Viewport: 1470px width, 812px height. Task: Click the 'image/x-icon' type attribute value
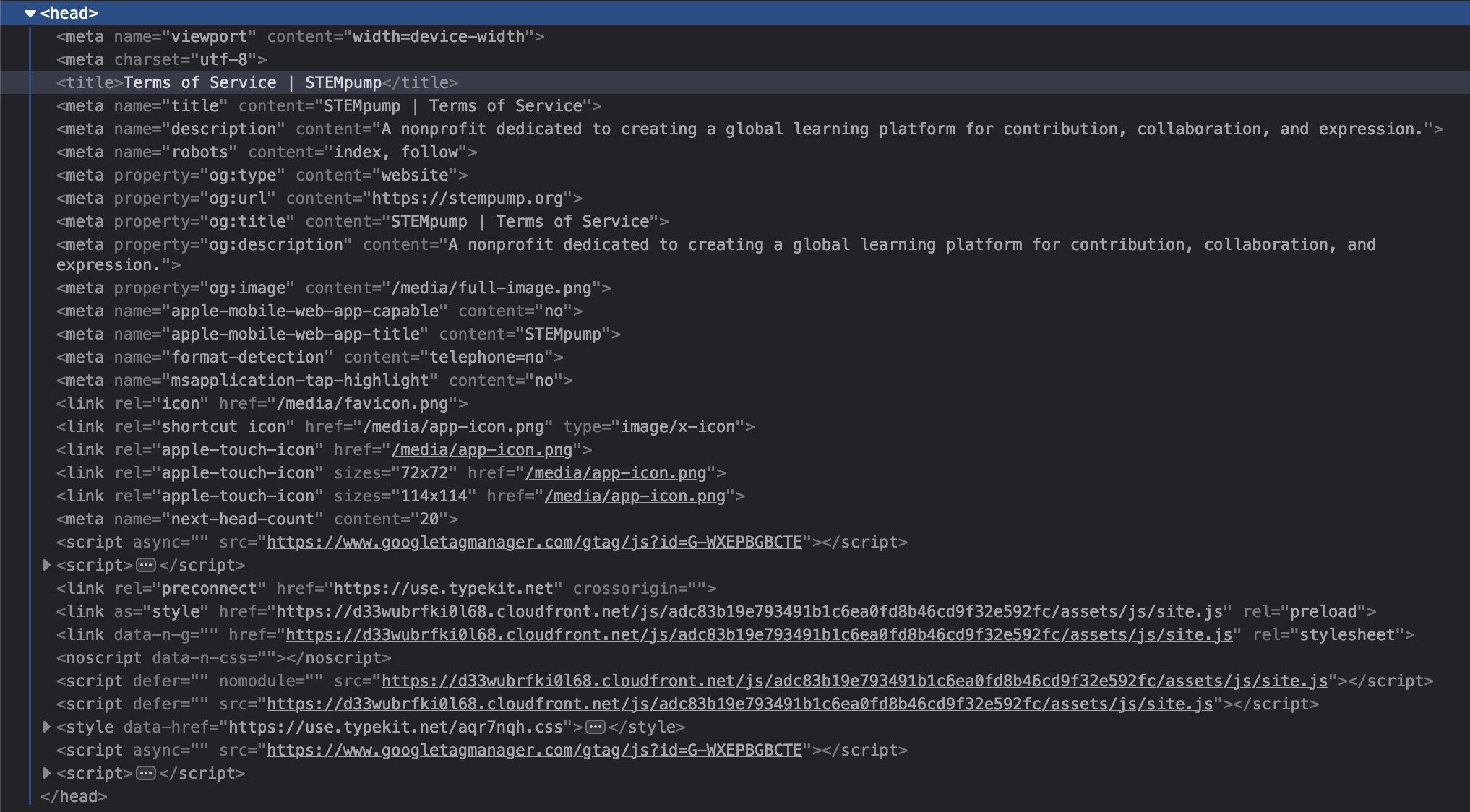pyautogui.click(x=678, y=426)
